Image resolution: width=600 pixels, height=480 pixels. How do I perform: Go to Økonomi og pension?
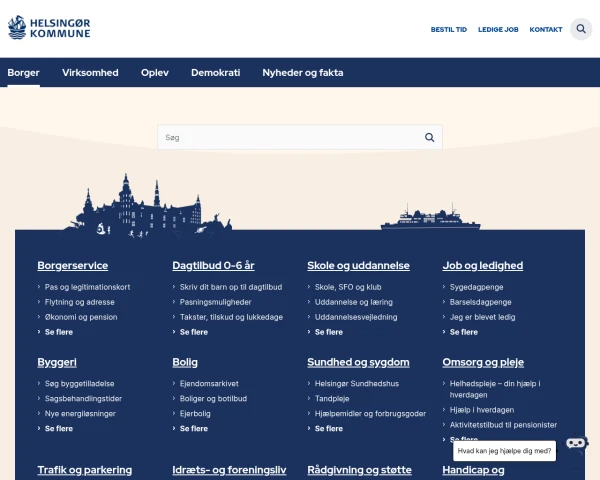pyautogui.click(x=81, y=317)
